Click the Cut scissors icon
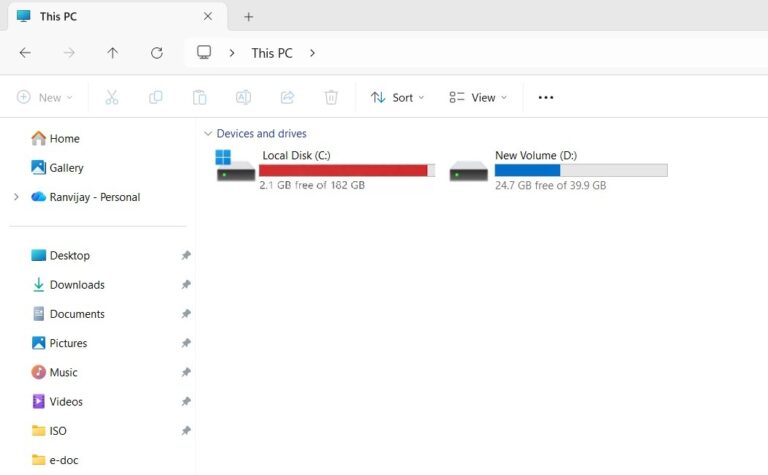The width and height of the screenshot is (768, 475). [x=112, y=97]
